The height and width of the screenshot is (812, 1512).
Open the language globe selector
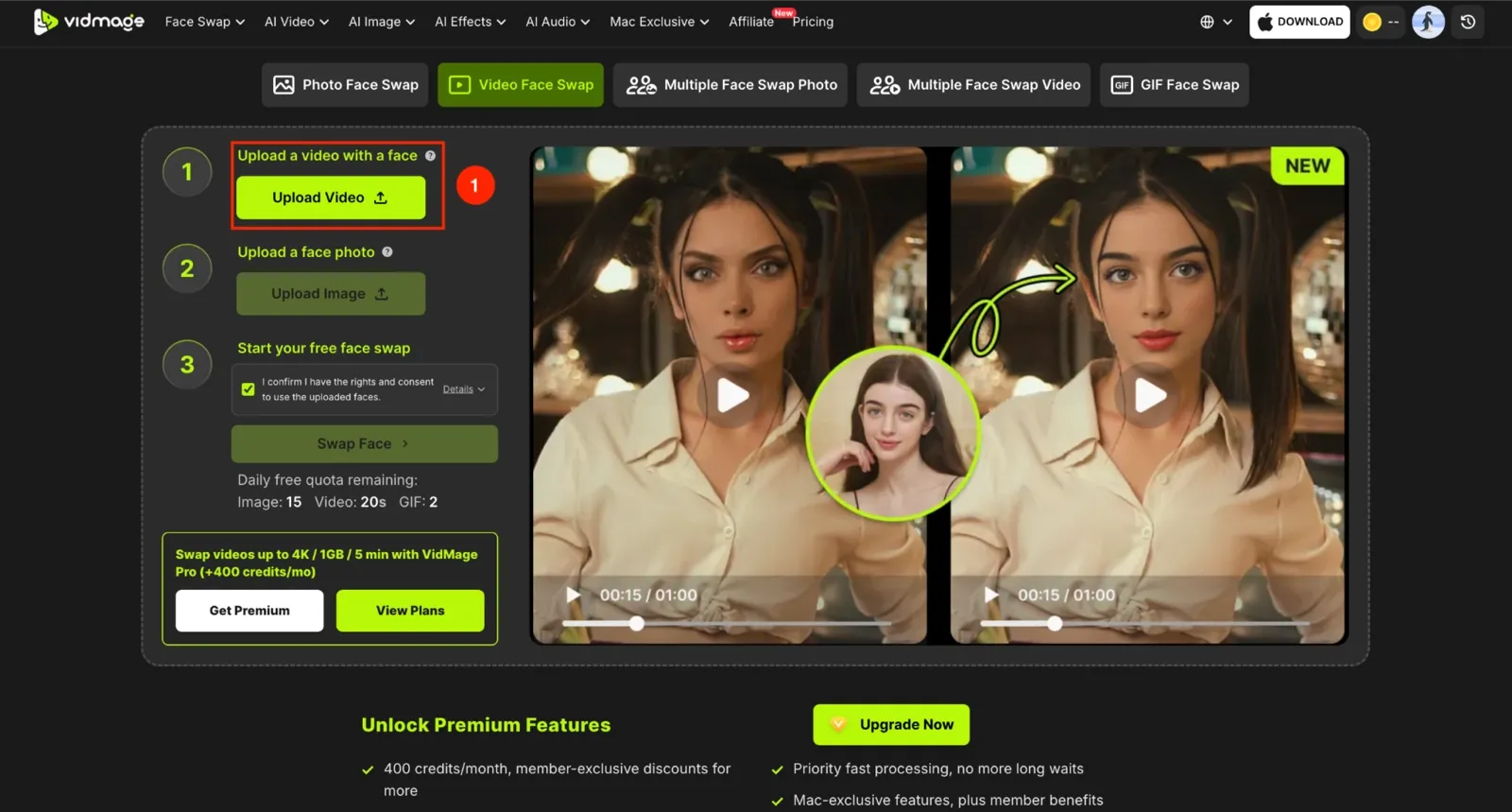point(1215,22)
